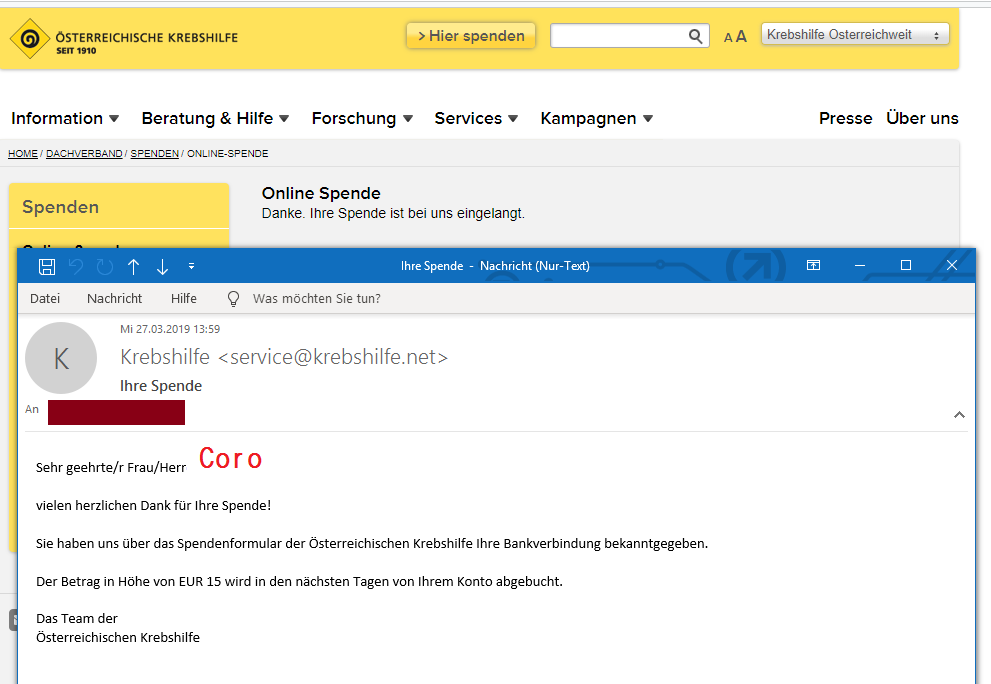The height and width of the screenshot is (684, 991).
Task: Go to previous item with up arrow
Action: pos(133,267)
